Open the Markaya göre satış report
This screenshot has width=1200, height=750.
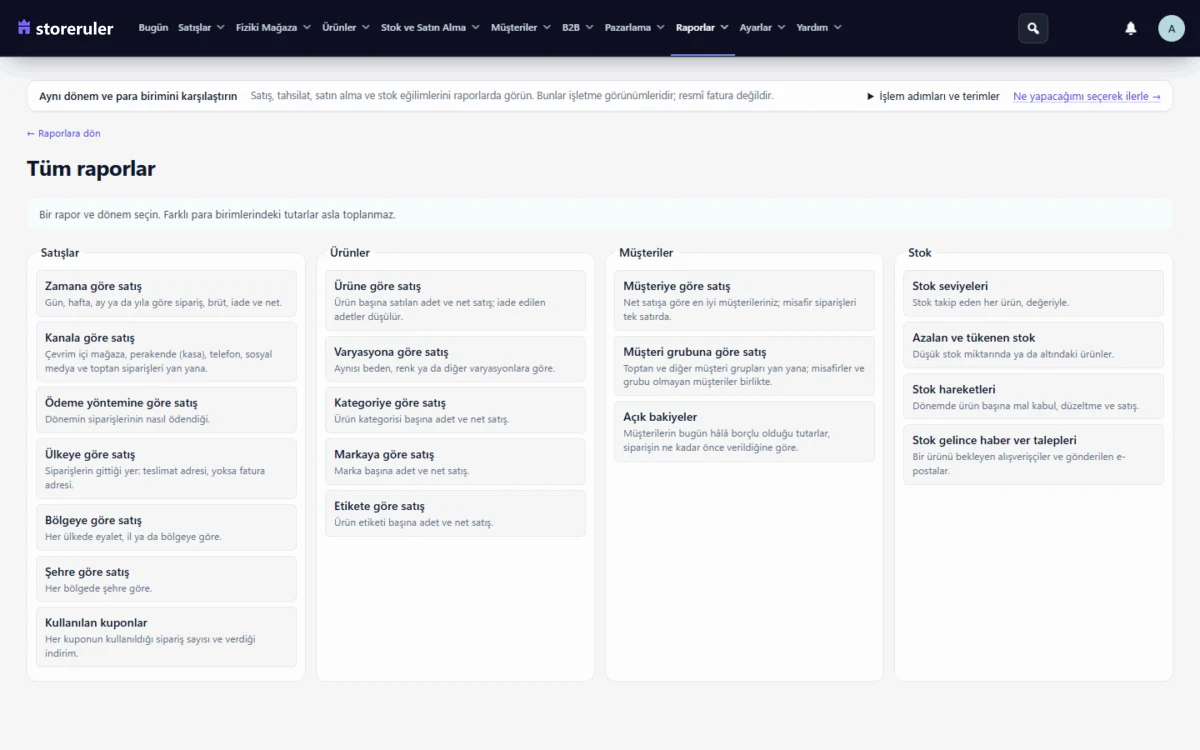[455, 462]
